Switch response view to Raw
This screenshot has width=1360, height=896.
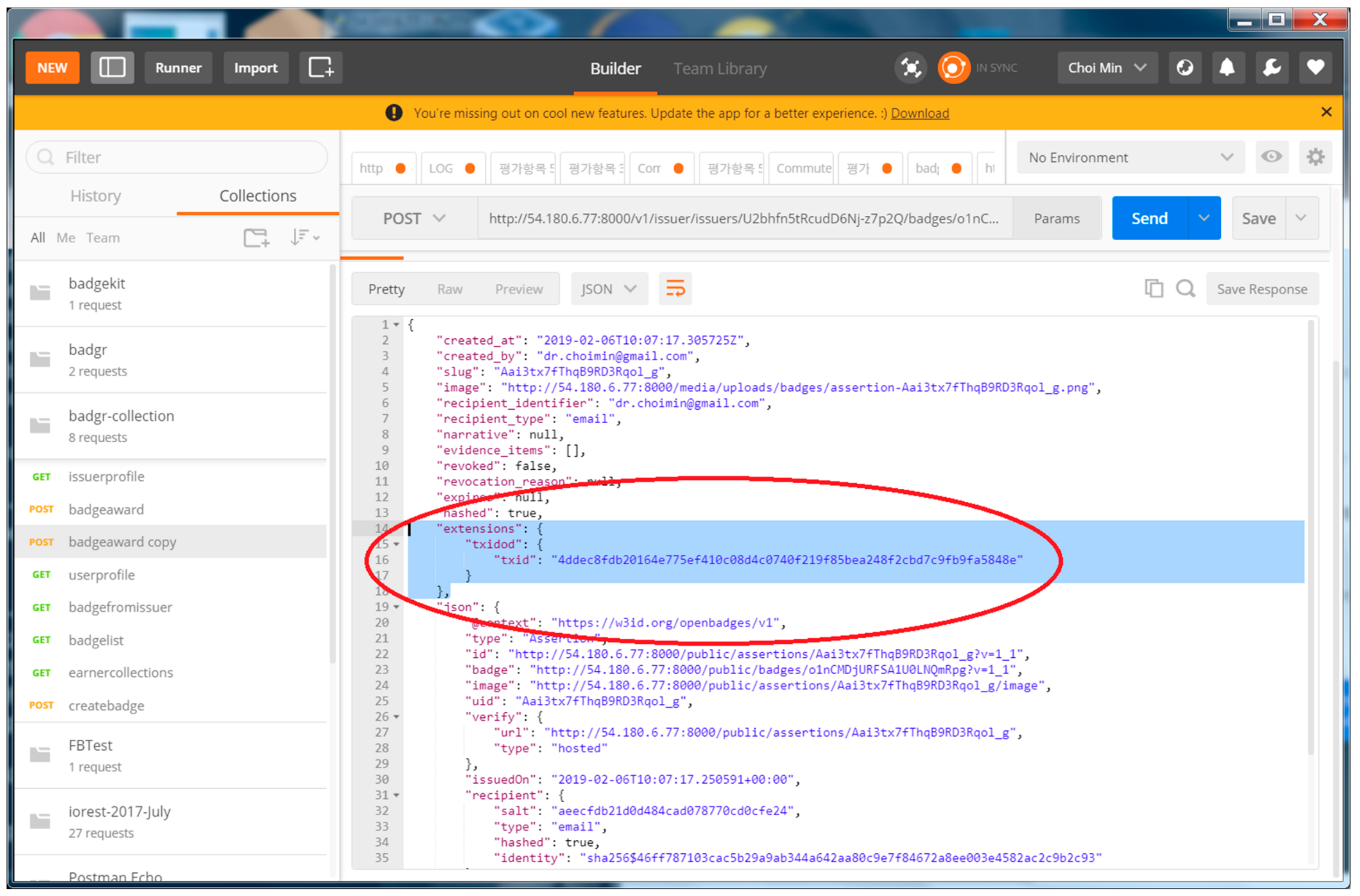point(450,289)
